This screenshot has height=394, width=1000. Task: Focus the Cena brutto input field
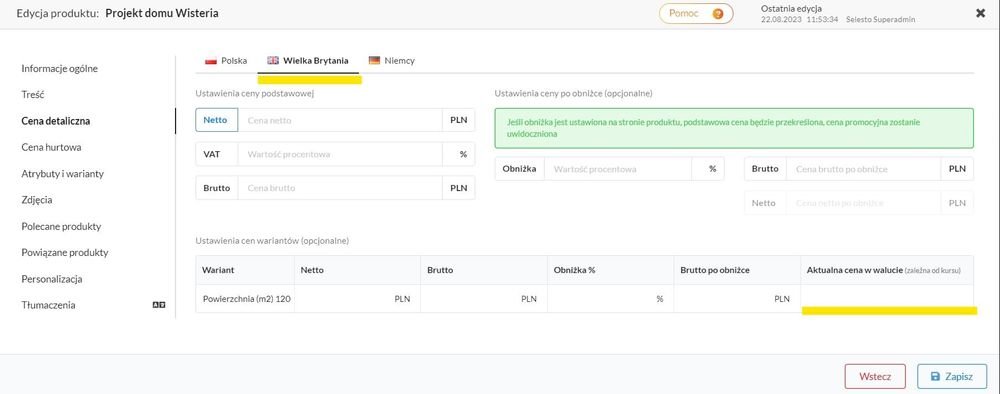click(340, 188)
